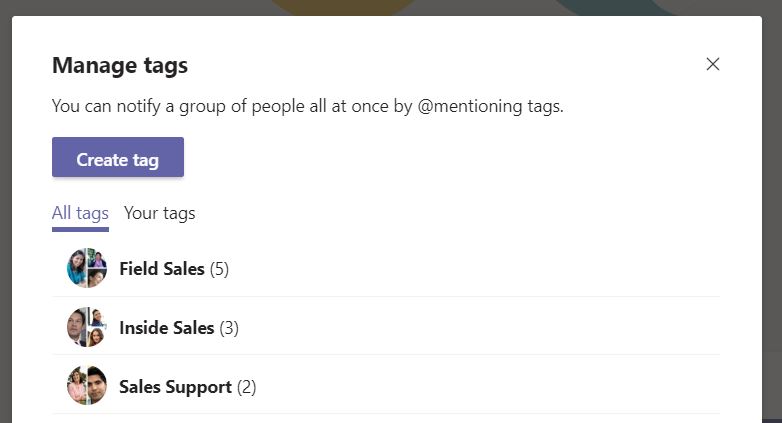Image resolution: width=782 pixels, height=423 pixels.
Task: Click the Sales Support member count (2)
Action: 247,386
